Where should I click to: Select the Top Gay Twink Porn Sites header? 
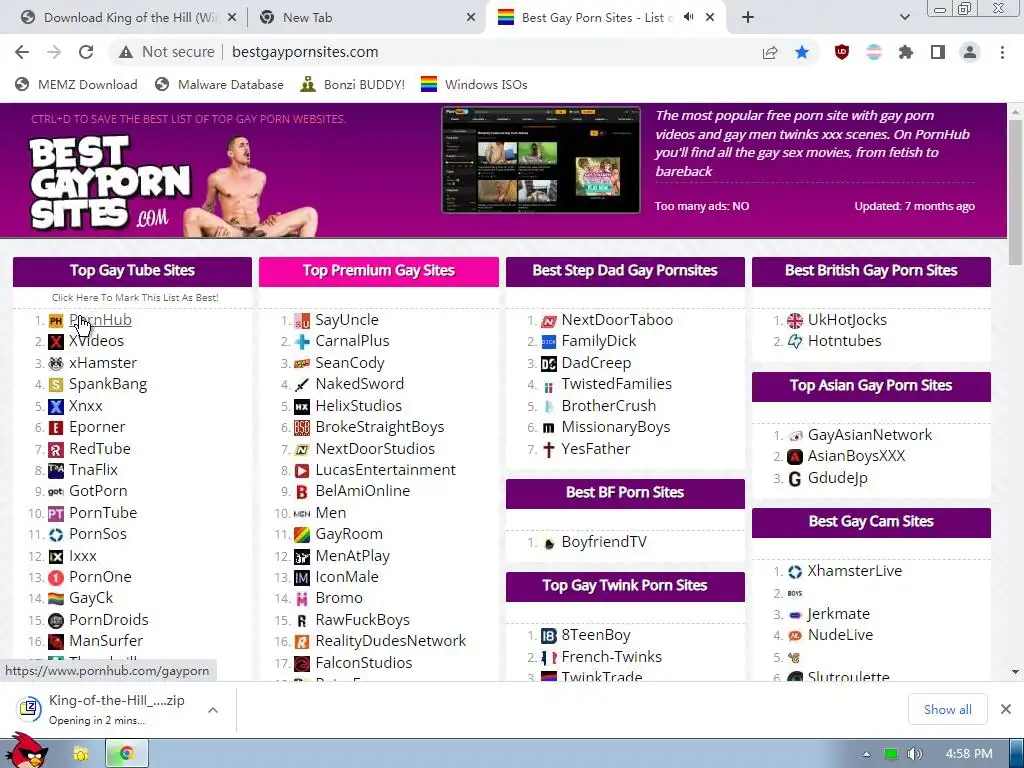click(x=625, y=586)
